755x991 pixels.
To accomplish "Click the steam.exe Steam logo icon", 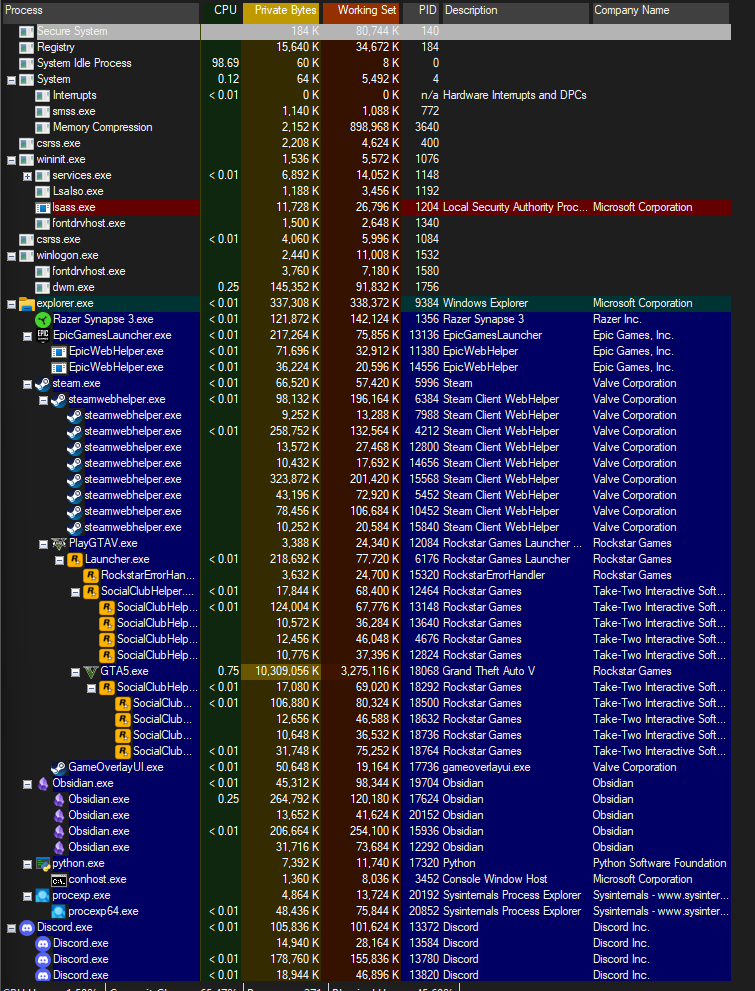I will coord(42,384).
